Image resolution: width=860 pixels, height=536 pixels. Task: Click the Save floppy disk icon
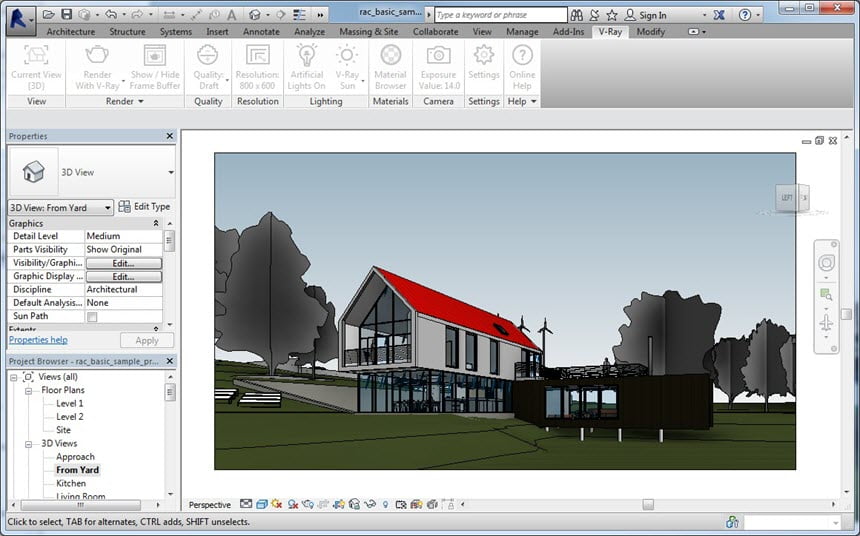coord(66,15)
